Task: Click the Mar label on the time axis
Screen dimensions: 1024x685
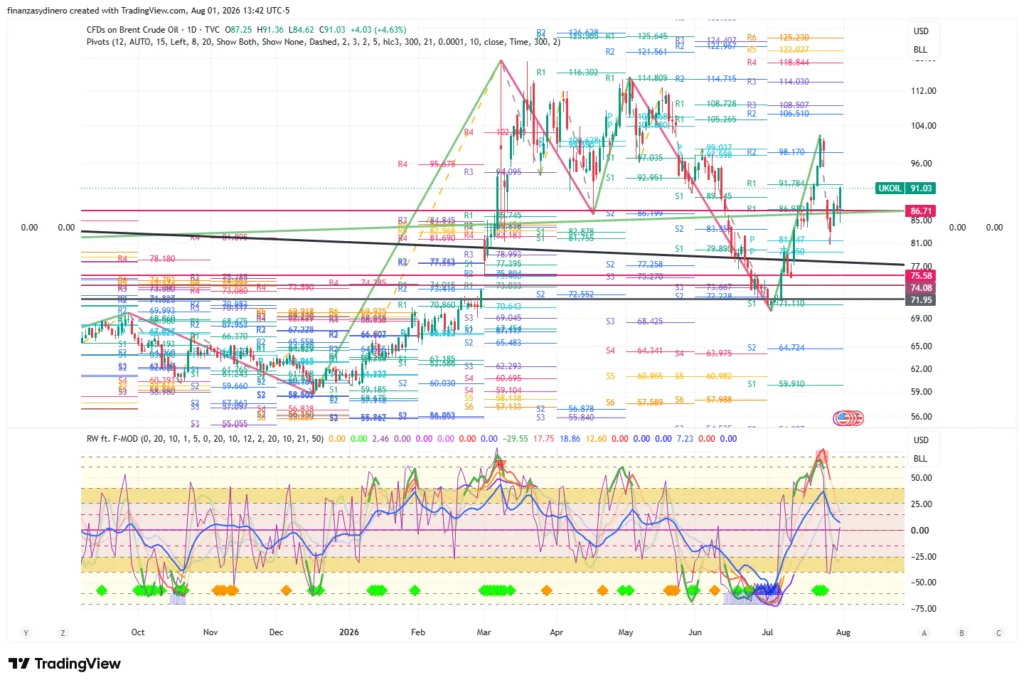Action: tap(484, 632)
